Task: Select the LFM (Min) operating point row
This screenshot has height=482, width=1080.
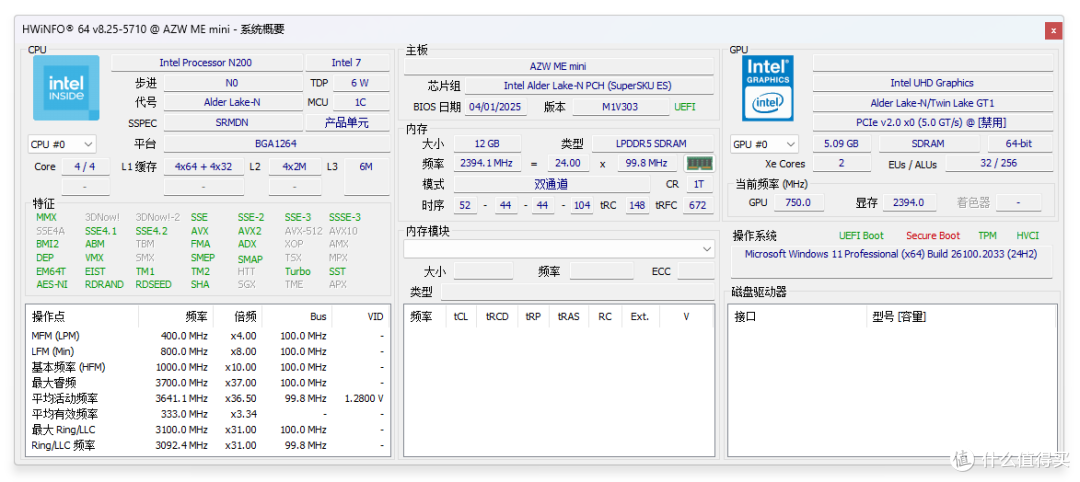Action: point(208,351)
